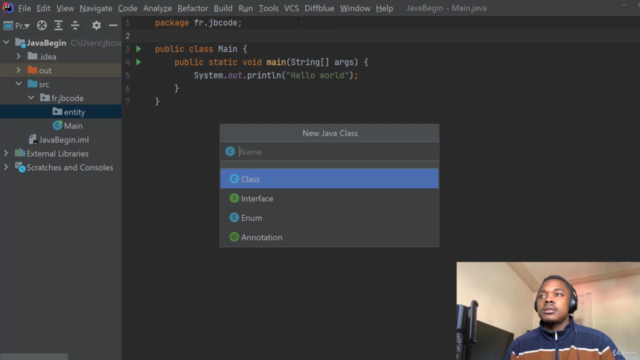This screenshot has height=360, width=640.
Task: Open the Analyze menu
Action: tap(157, 8)
